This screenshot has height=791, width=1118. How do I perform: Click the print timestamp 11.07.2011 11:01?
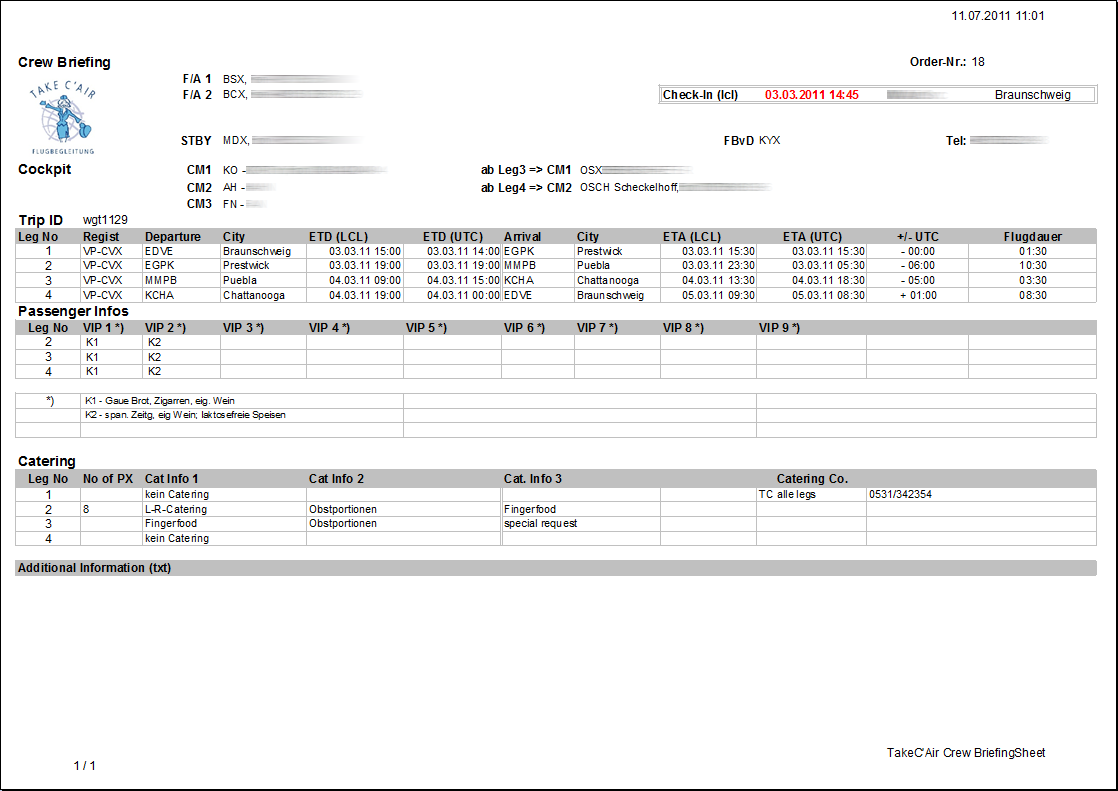[x=998, y=16]
